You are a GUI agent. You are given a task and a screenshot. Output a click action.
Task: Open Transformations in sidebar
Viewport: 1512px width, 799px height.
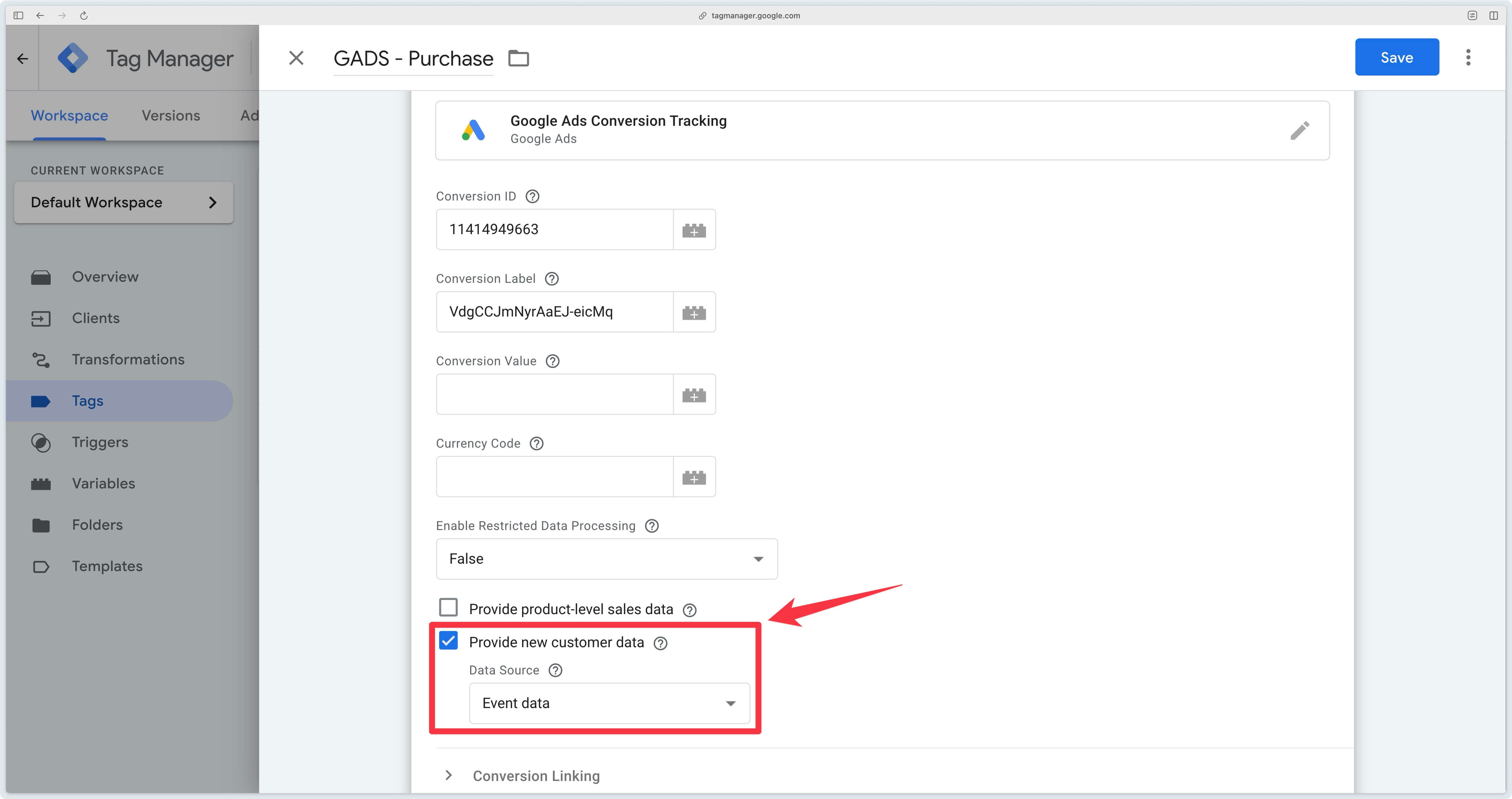pyautogui.click(x=128, y=360)
